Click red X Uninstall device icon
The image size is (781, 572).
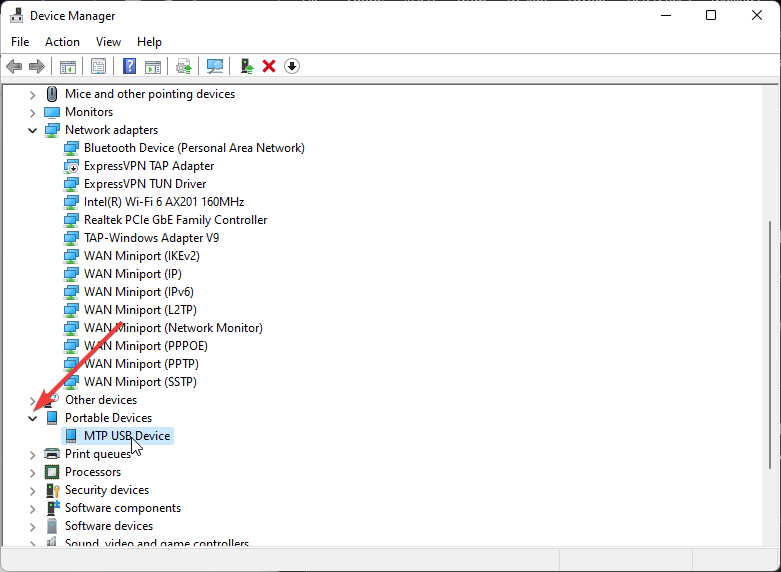click(269, 66)
